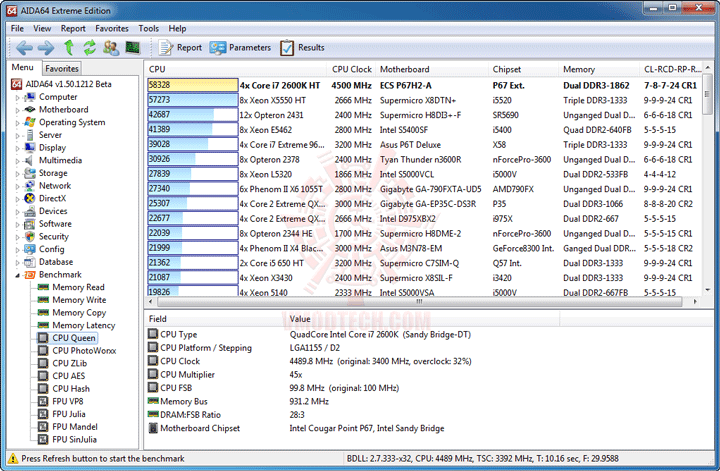The height and width of the screenshot is (471, 720).
Task: Click the warning icon in the status bar
Action: [13, 459]
